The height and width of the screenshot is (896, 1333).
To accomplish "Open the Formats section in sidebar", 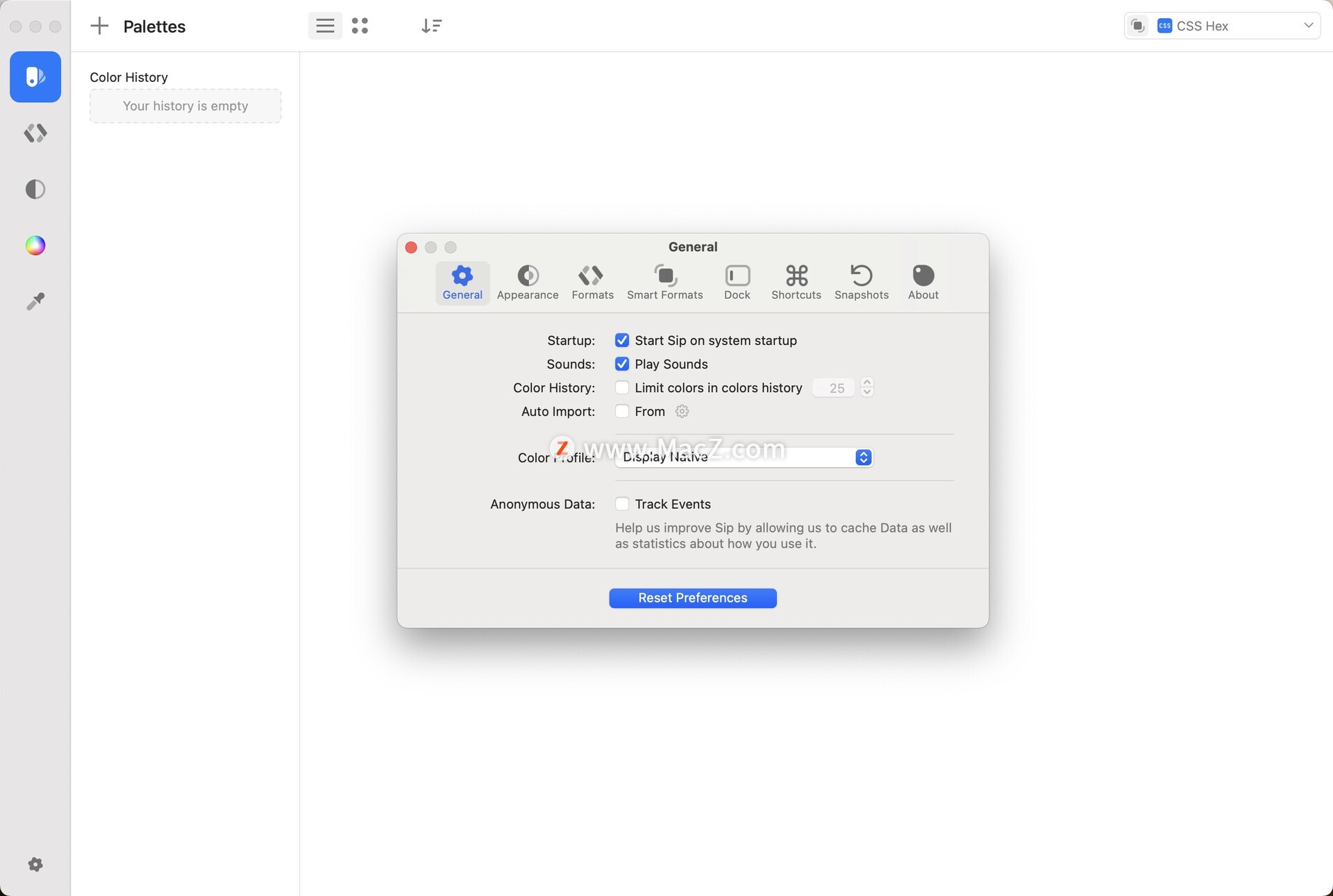I will pyautogui.click(x=35, y=133).
